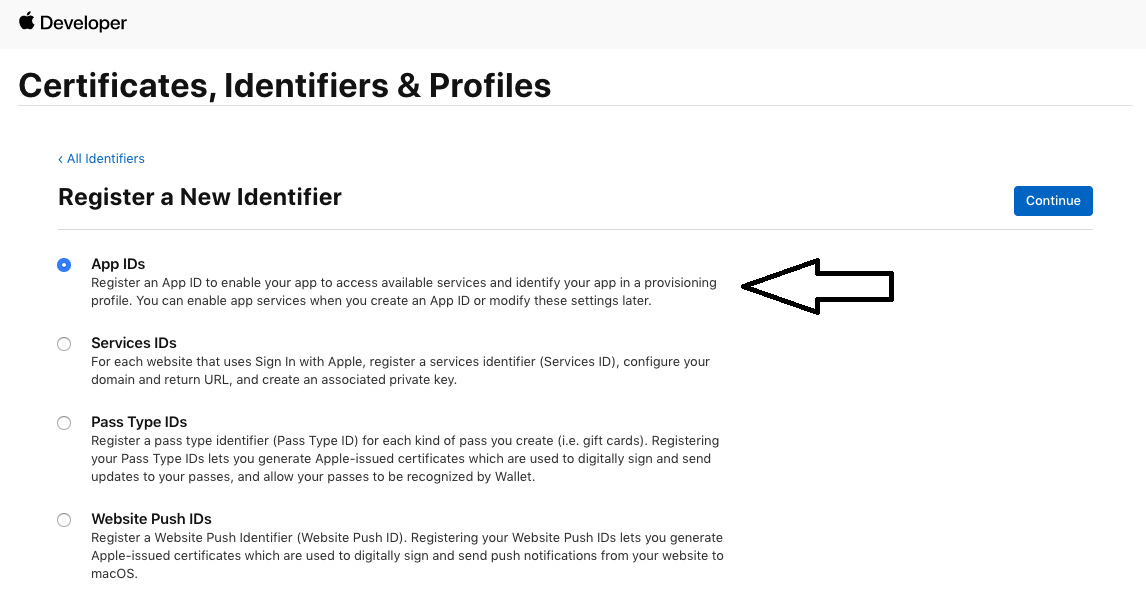The height and width of the screenshot is (596, 1146).
Task: Click the black arrow pointing at App IDs
Action: (x=817, y=287)
